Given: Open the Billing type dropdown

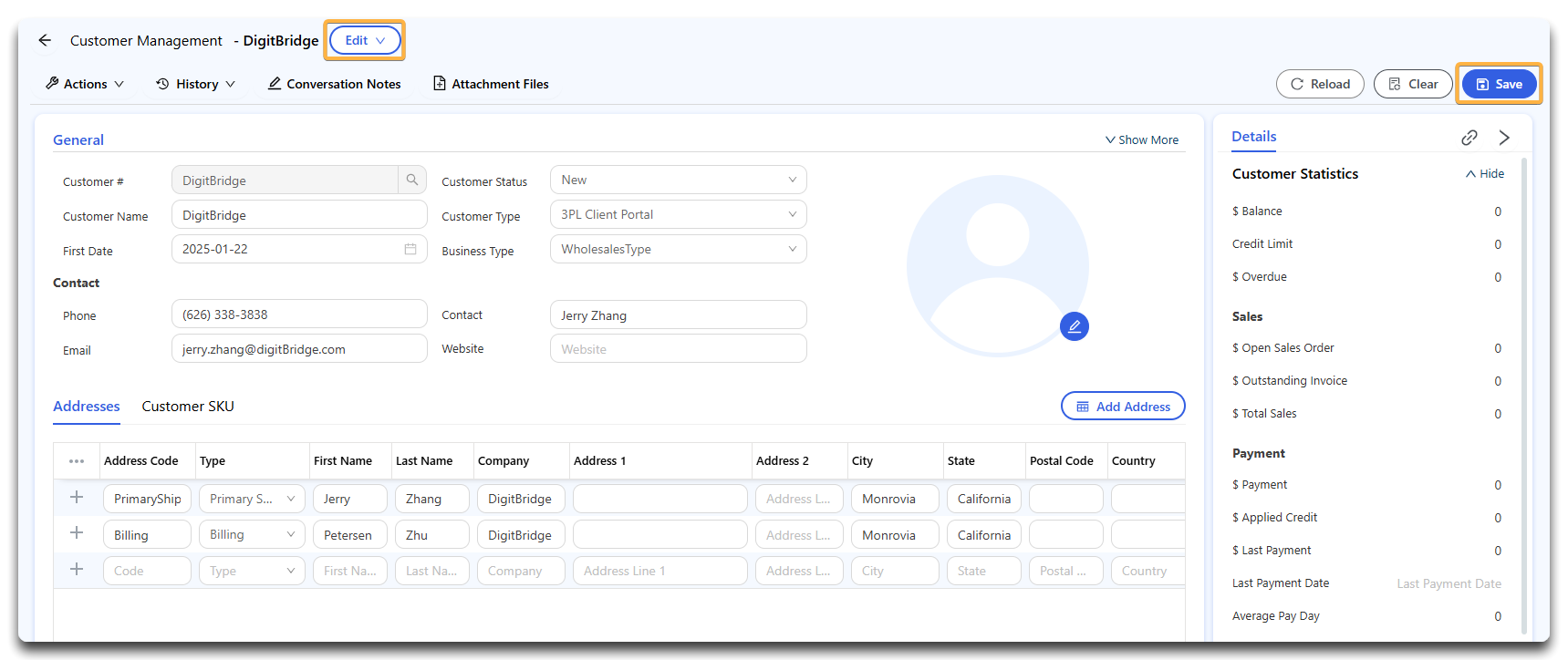Looking at the screenshot, I should tap(252, 534).
